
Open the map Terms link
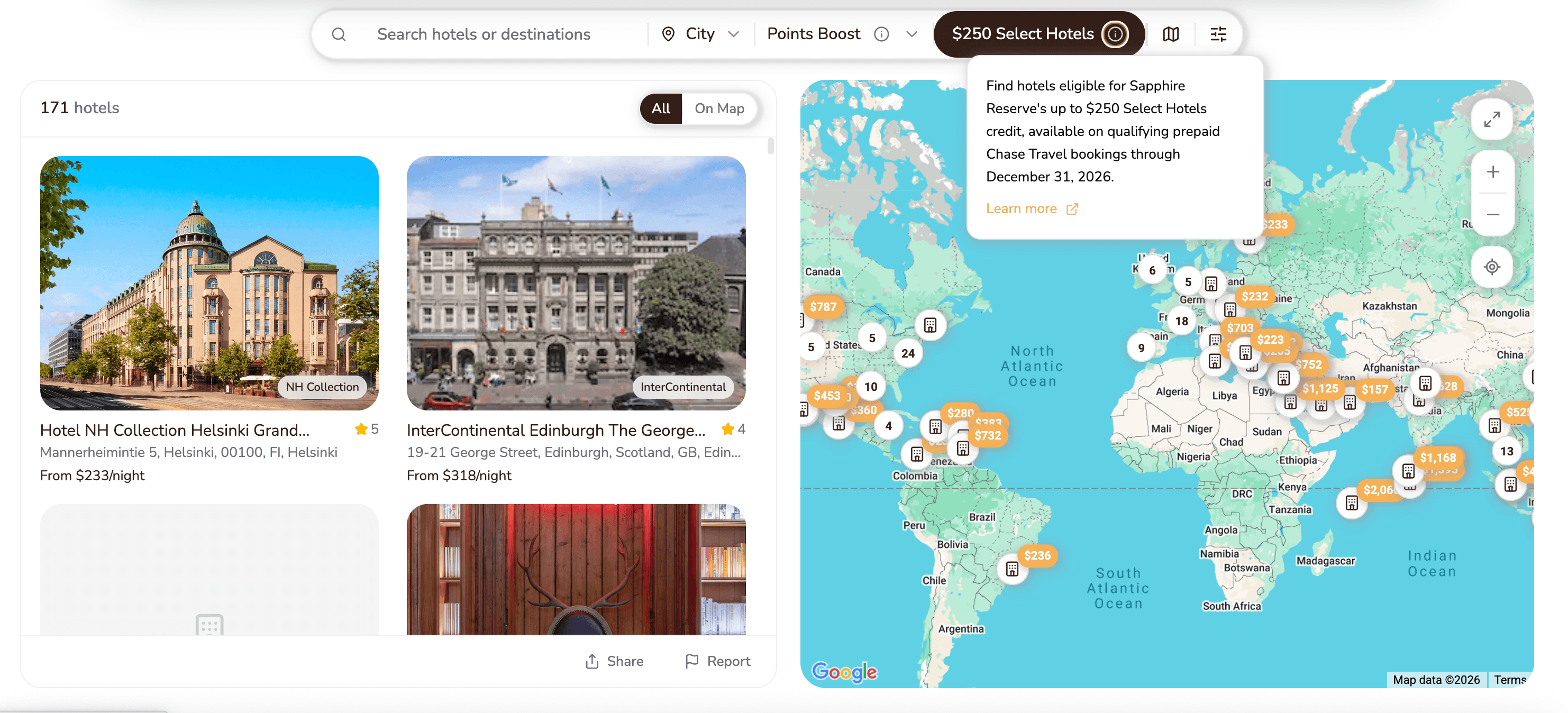[1510, 680]
